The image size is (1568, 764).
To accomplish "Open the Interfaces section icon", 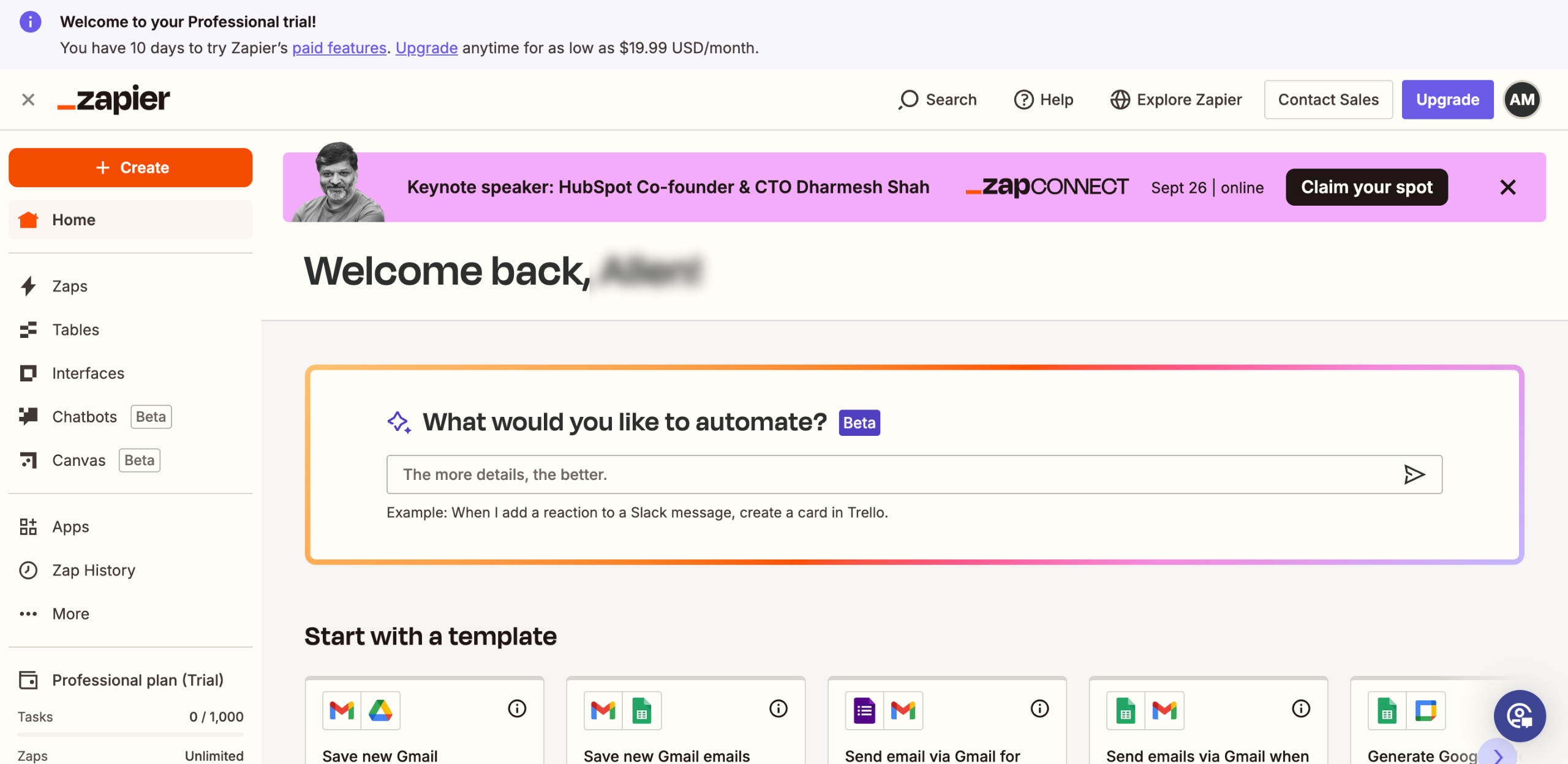I will point(28,373).
